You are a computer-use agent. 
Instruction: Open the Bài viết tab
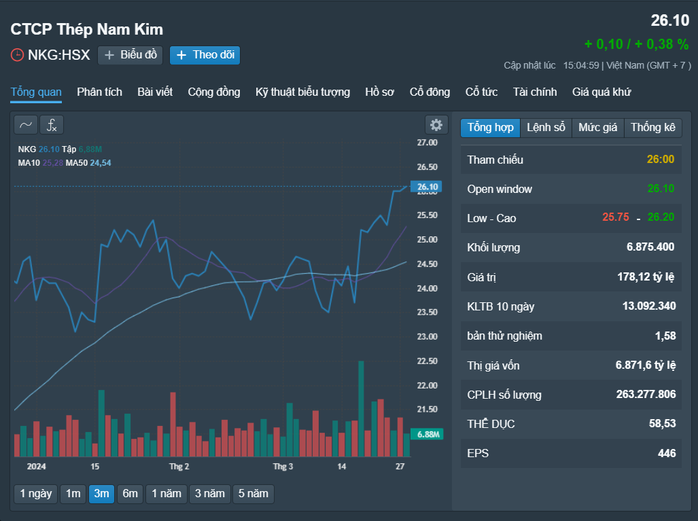(x=155, y=92)
